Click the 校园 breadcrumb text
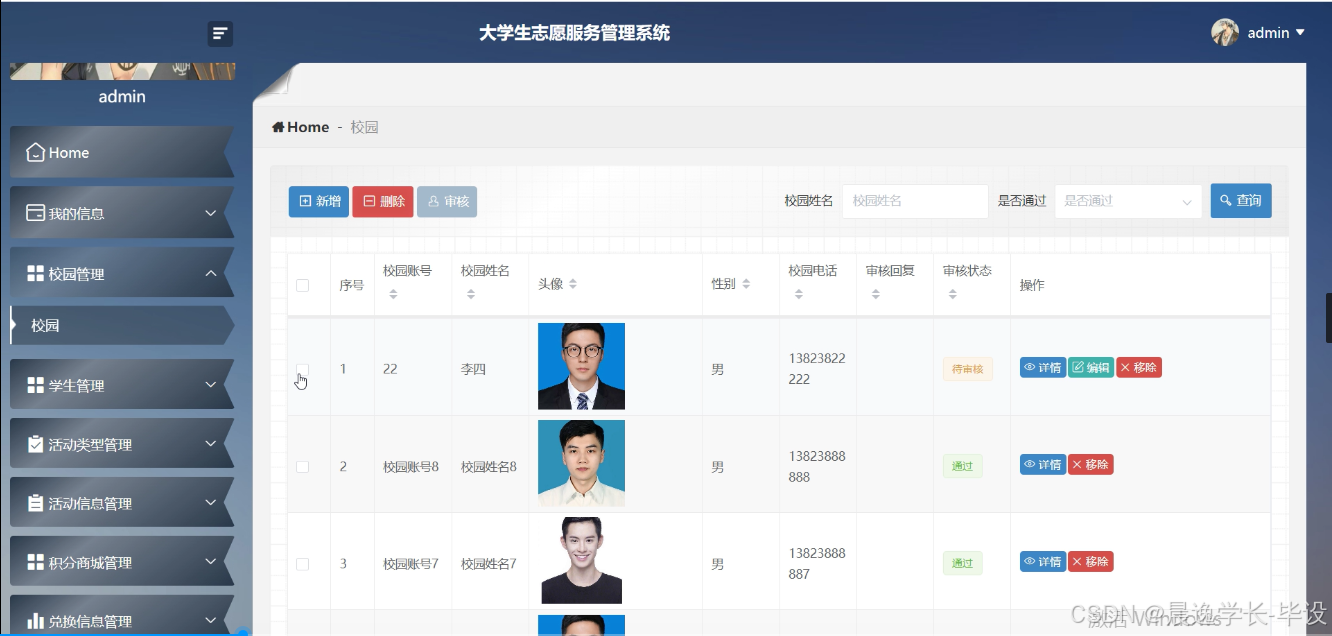 pos(364,127)
